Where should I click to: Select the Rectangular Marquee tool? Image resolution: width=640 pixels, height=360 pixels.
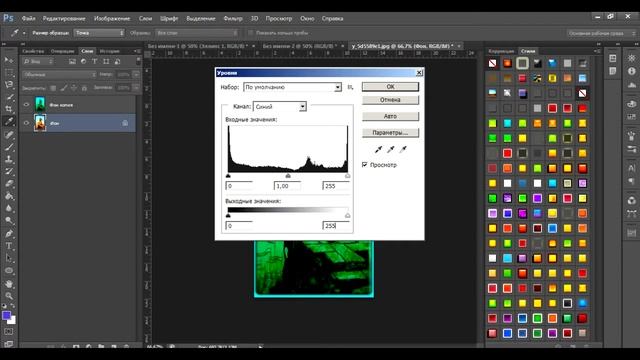tap(9, 73)
